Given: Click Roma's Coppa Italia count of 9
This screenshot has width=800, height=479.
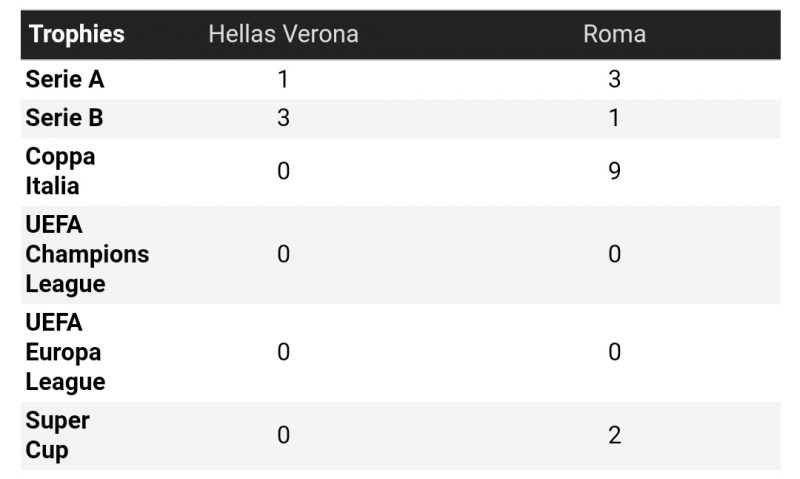Looking at the screenshot, I should coord(614,171).
